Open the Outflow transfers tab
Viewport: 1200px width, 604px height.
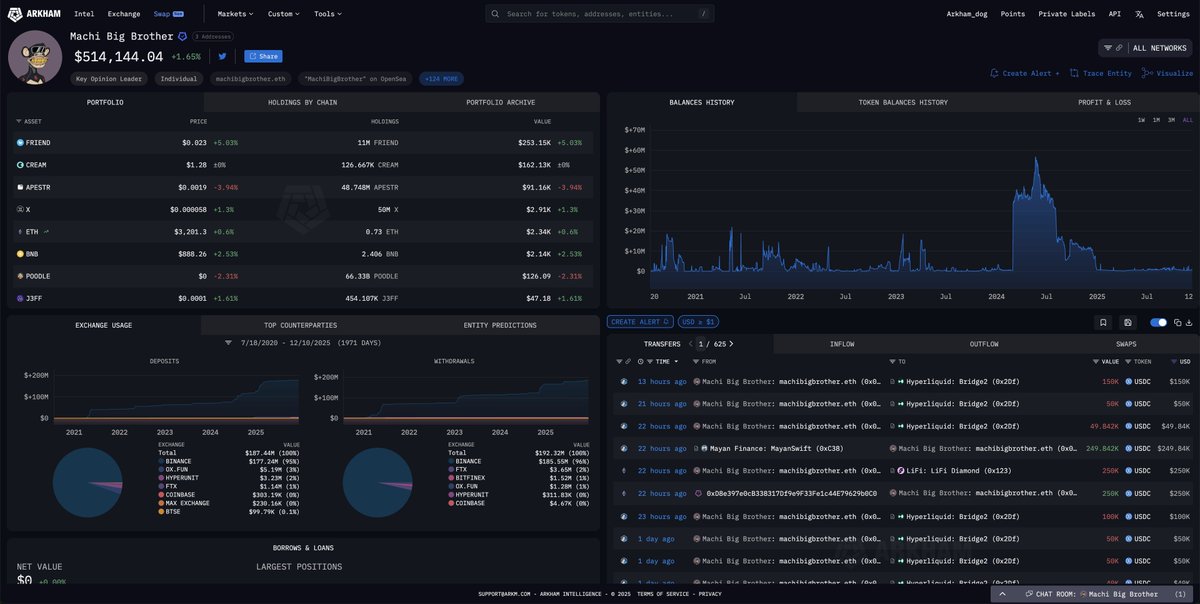(x=984, y=344)
